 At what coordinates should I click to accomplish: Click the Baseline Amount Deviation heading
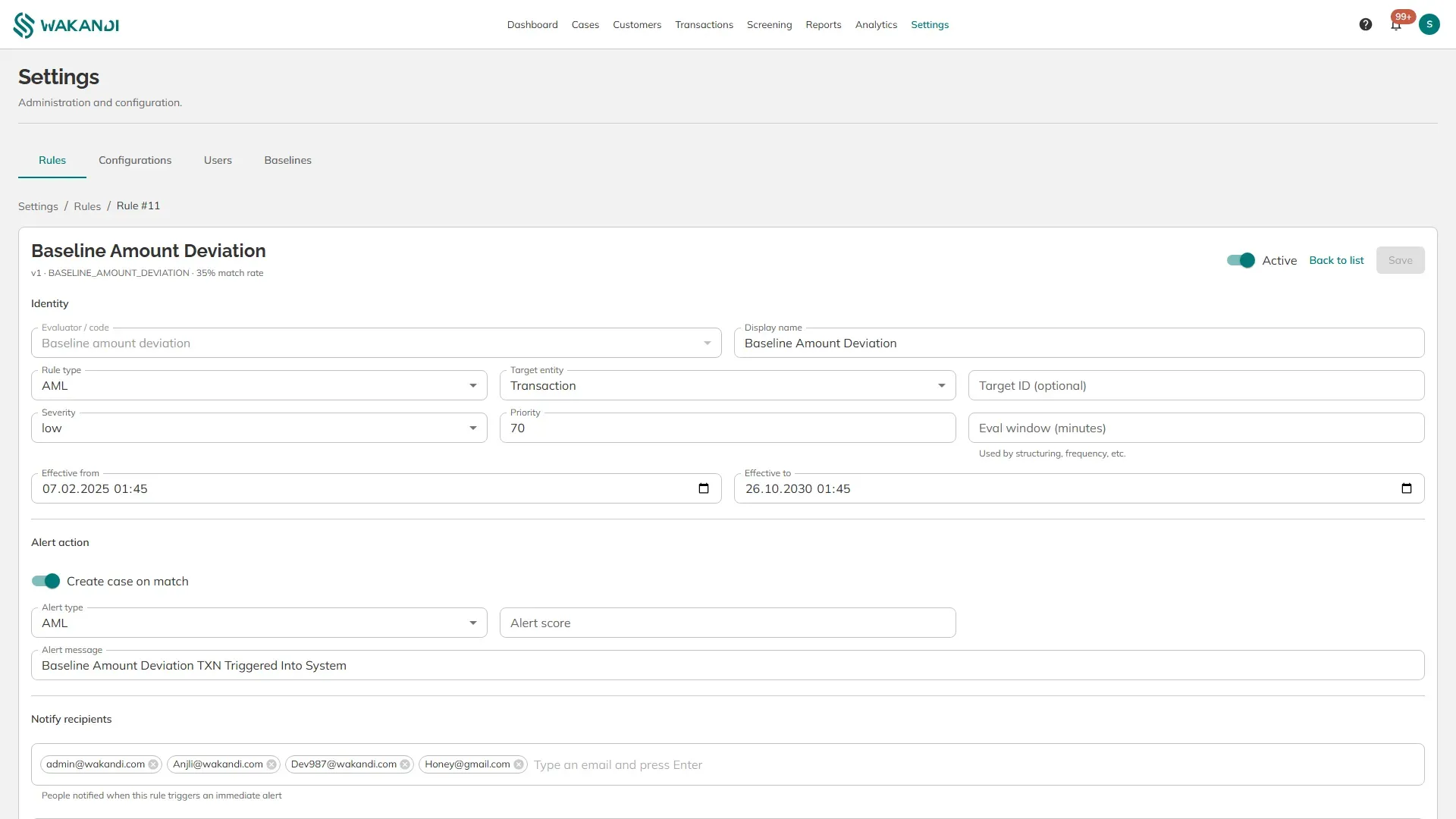(x=149, y=251)
